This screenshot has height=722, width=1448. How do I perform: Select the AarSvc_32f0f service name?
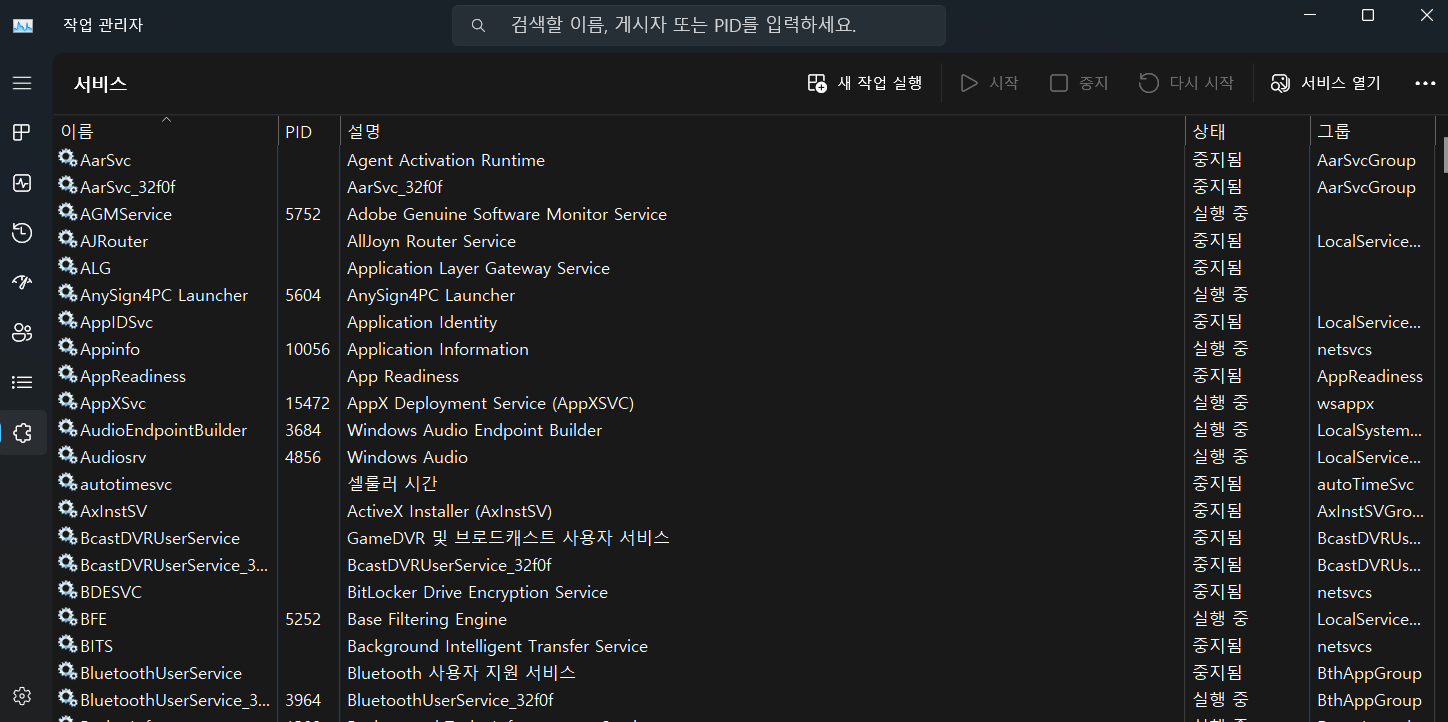pyautogui.click(x=128, y=187)
